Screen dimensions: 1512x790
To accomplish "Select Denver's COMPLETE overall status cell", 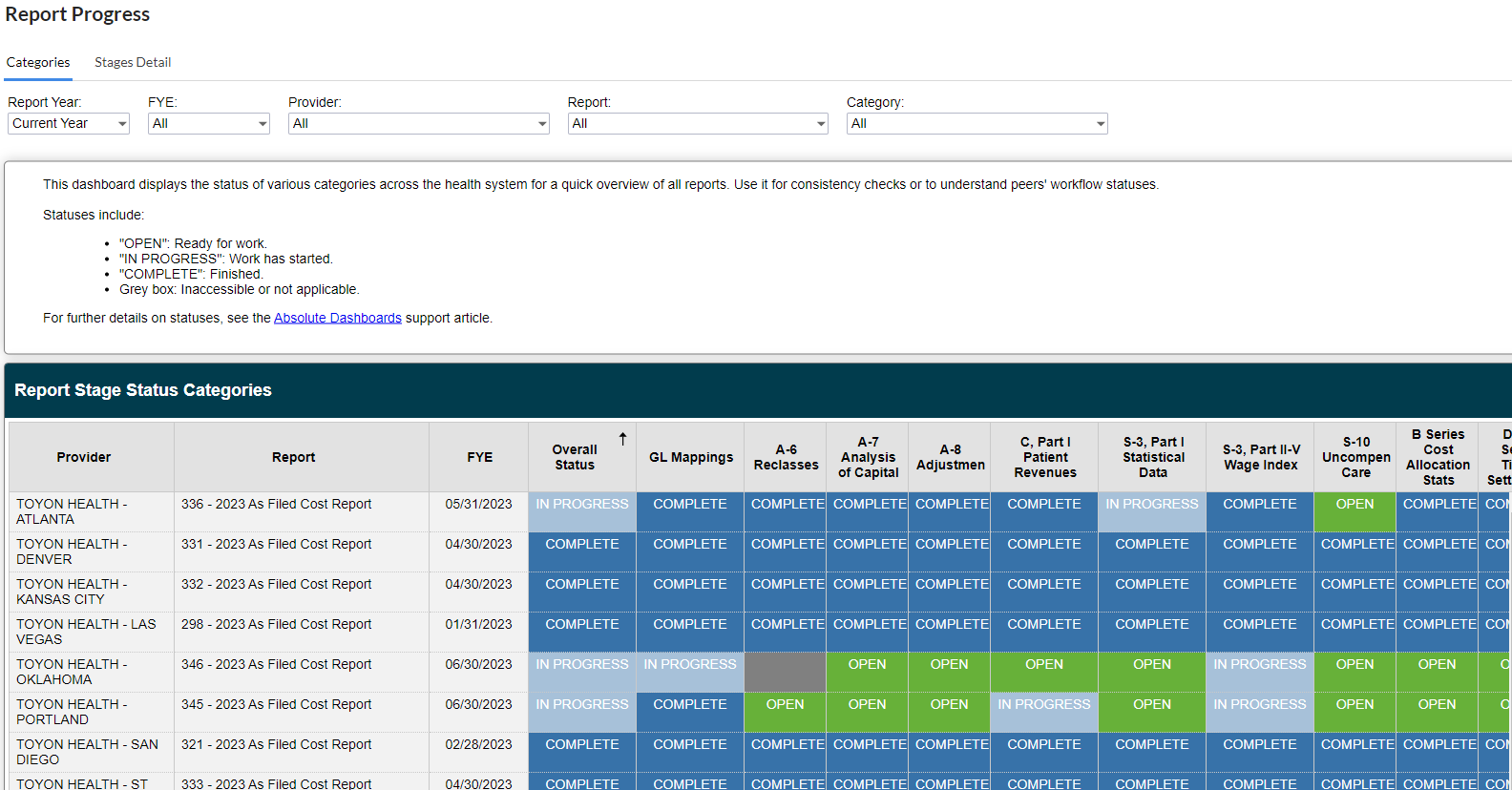I will pos(582,551).
